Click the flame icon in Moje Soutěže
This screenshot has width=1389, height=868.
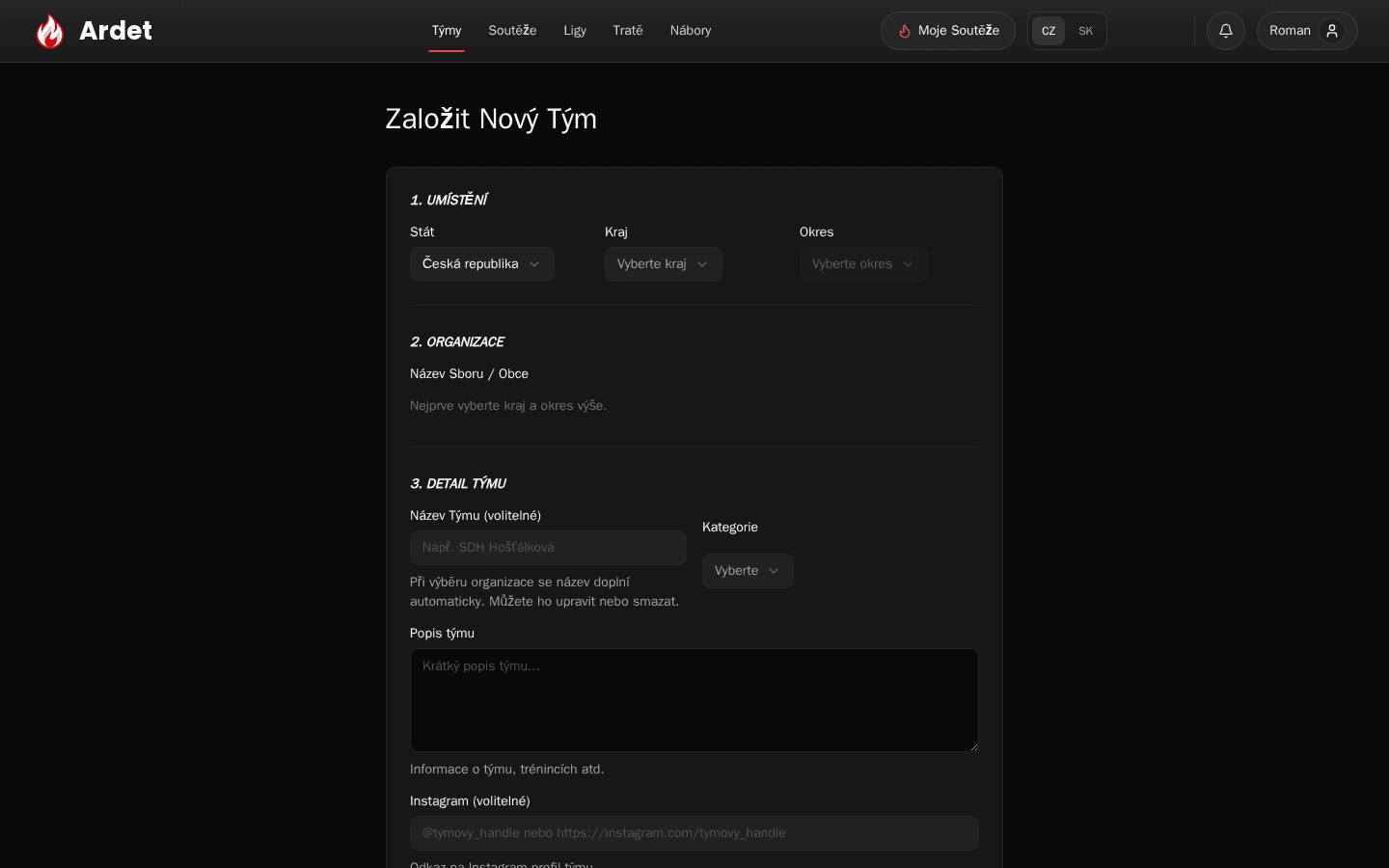tap(905, 31)
